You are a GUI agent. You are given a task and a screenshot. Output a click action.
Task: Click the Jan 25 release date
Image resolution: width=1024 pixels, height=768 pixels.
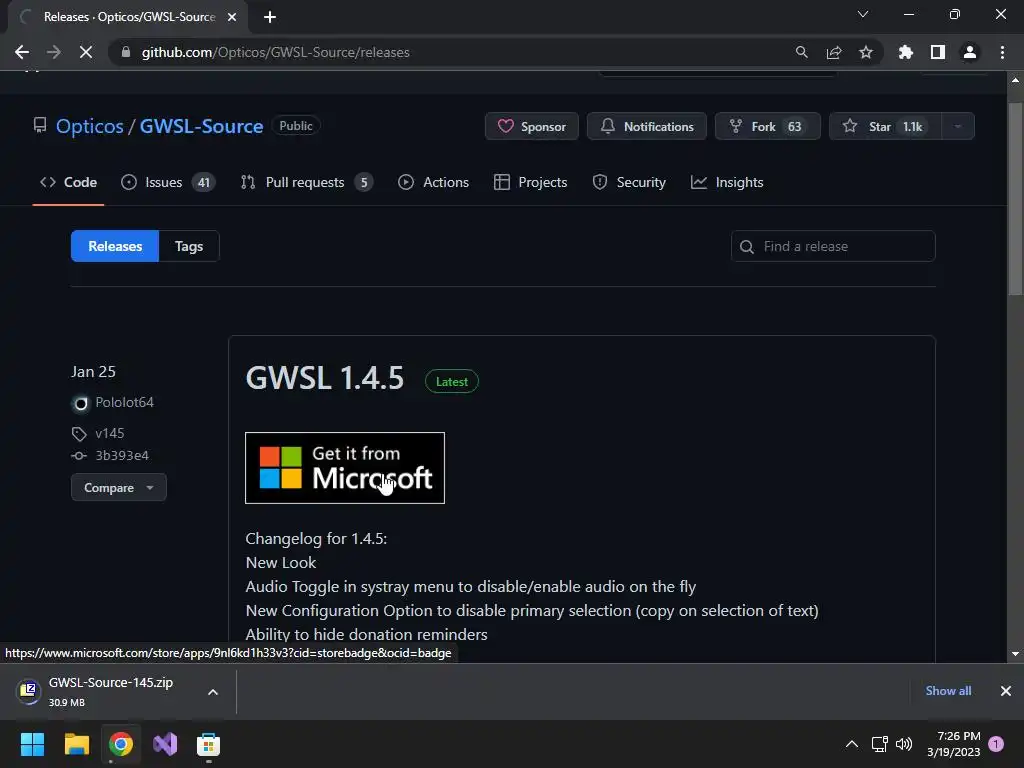(93, 372)
